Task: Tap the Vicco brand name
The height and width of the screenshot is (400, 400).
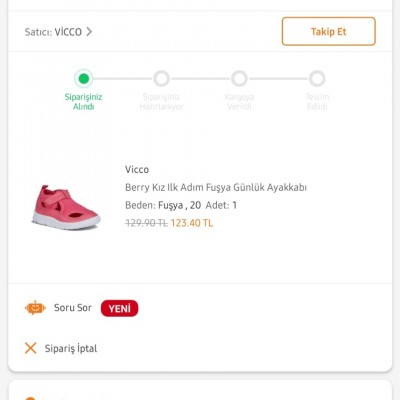Action: click(137, 169)
